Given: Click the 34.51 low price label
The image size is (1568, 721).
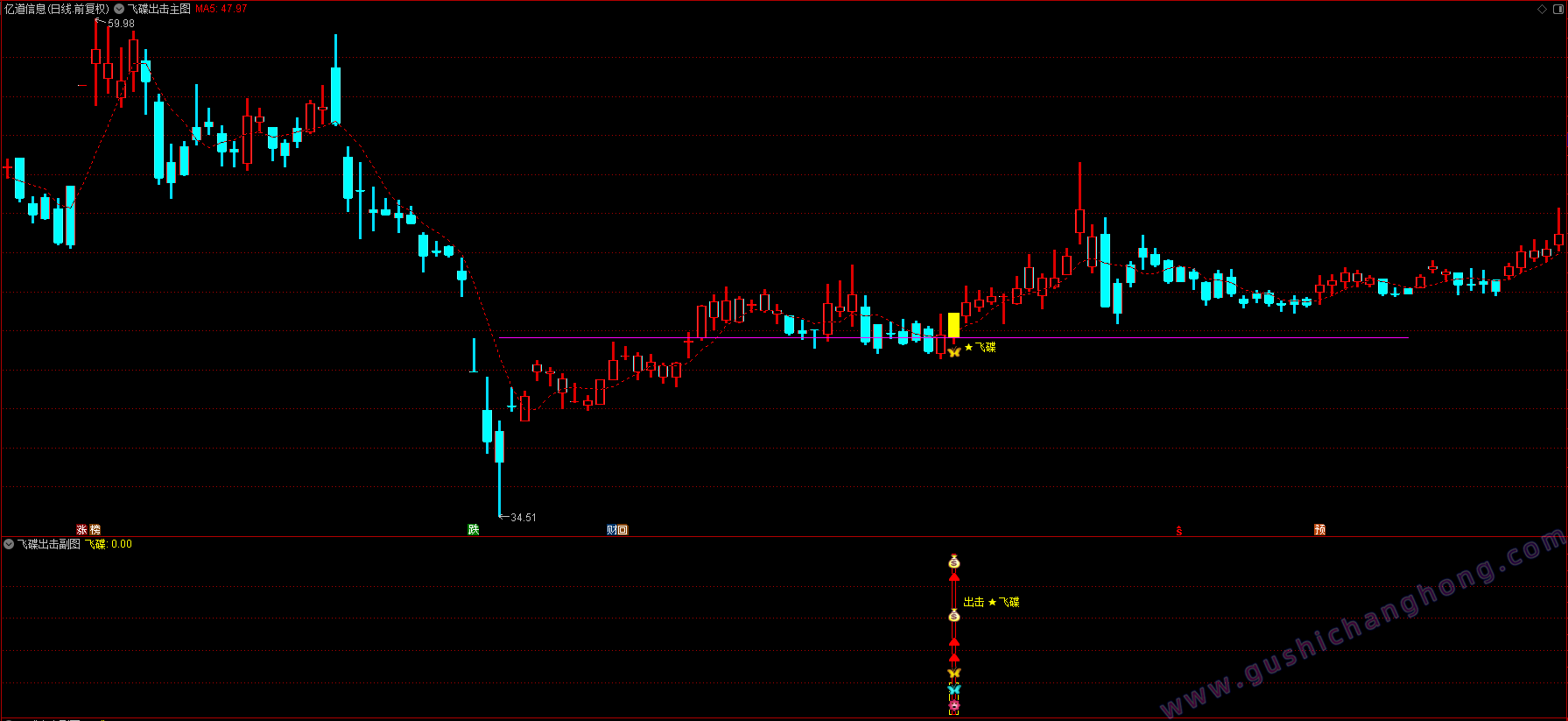Looking at the screenshot, I should pos(524,518).
